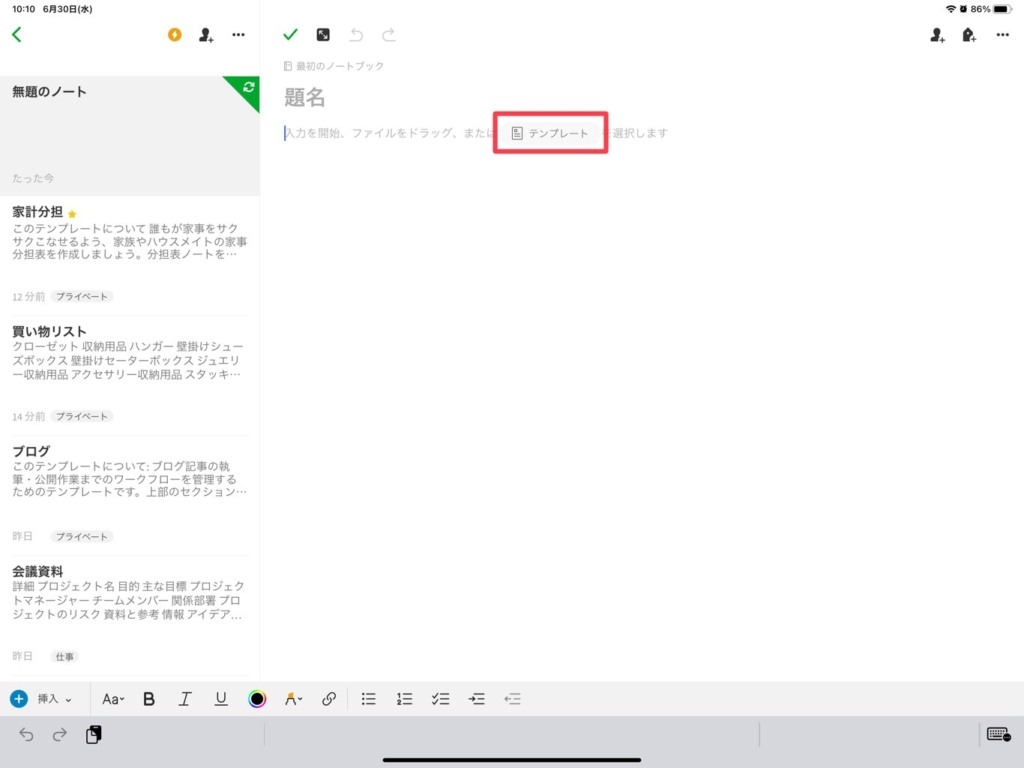Viewport: 1024px width, 768px height.
Task: Toggle bold formatting
Action: pyautogui.click(x=149, y=699)
